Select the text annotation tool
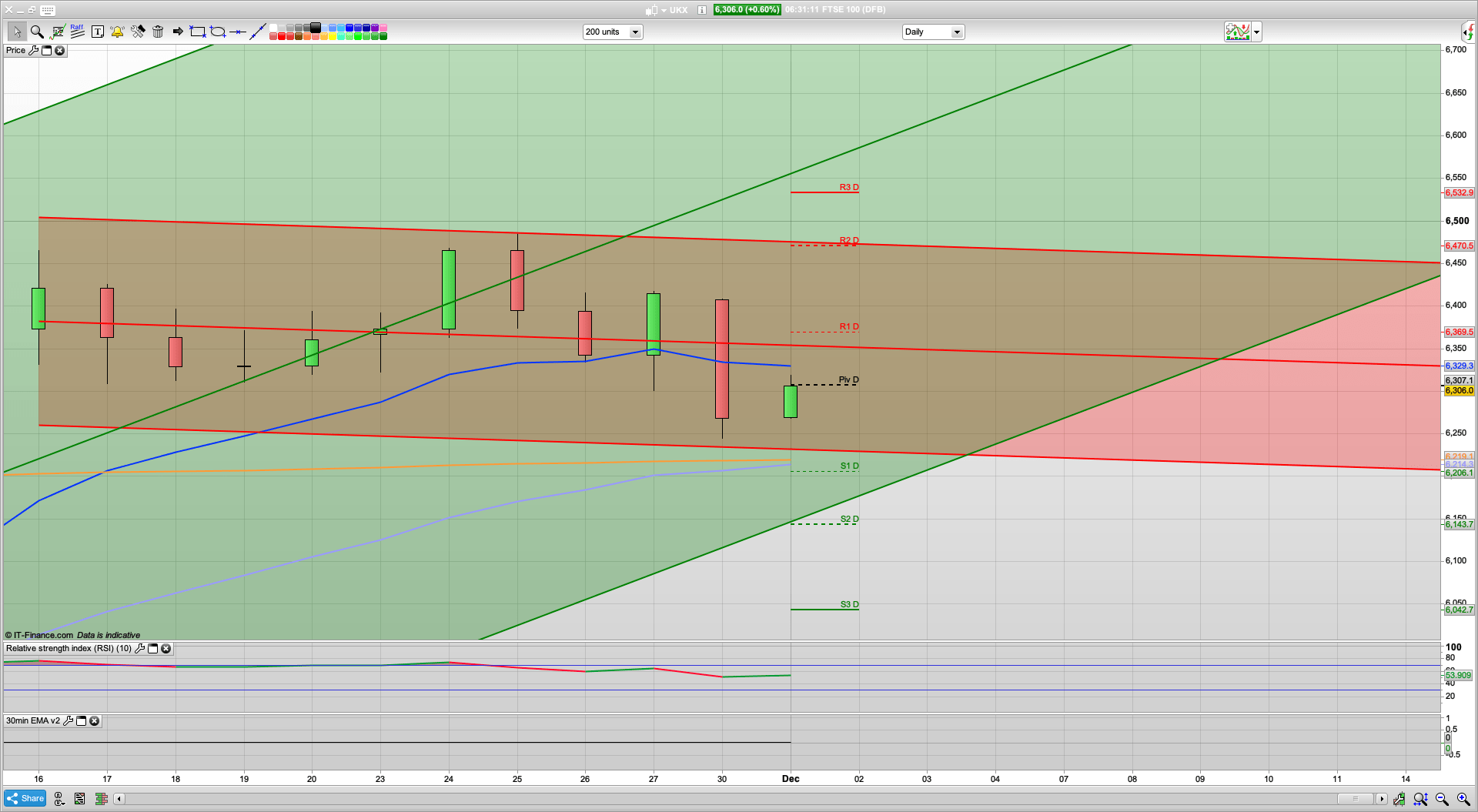Image resolution: width=1478 pixels, height=812 pixels. (98, 32)
